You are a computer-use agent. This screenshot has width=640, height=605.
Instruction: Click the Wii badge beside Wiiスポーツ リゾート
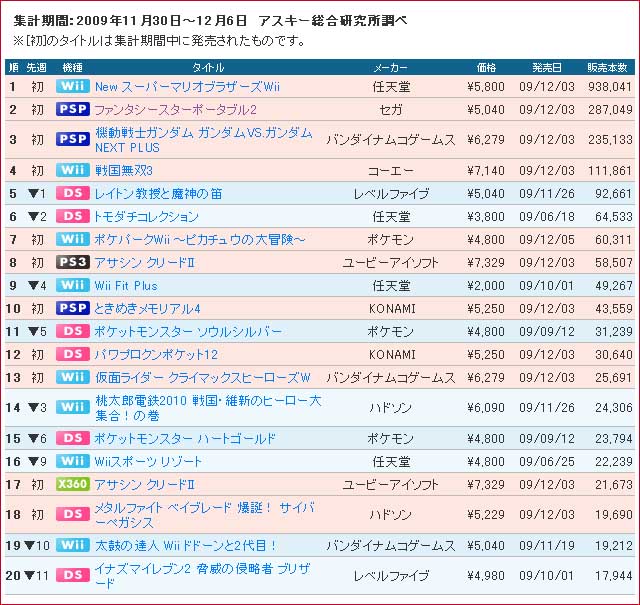(73, 461)
